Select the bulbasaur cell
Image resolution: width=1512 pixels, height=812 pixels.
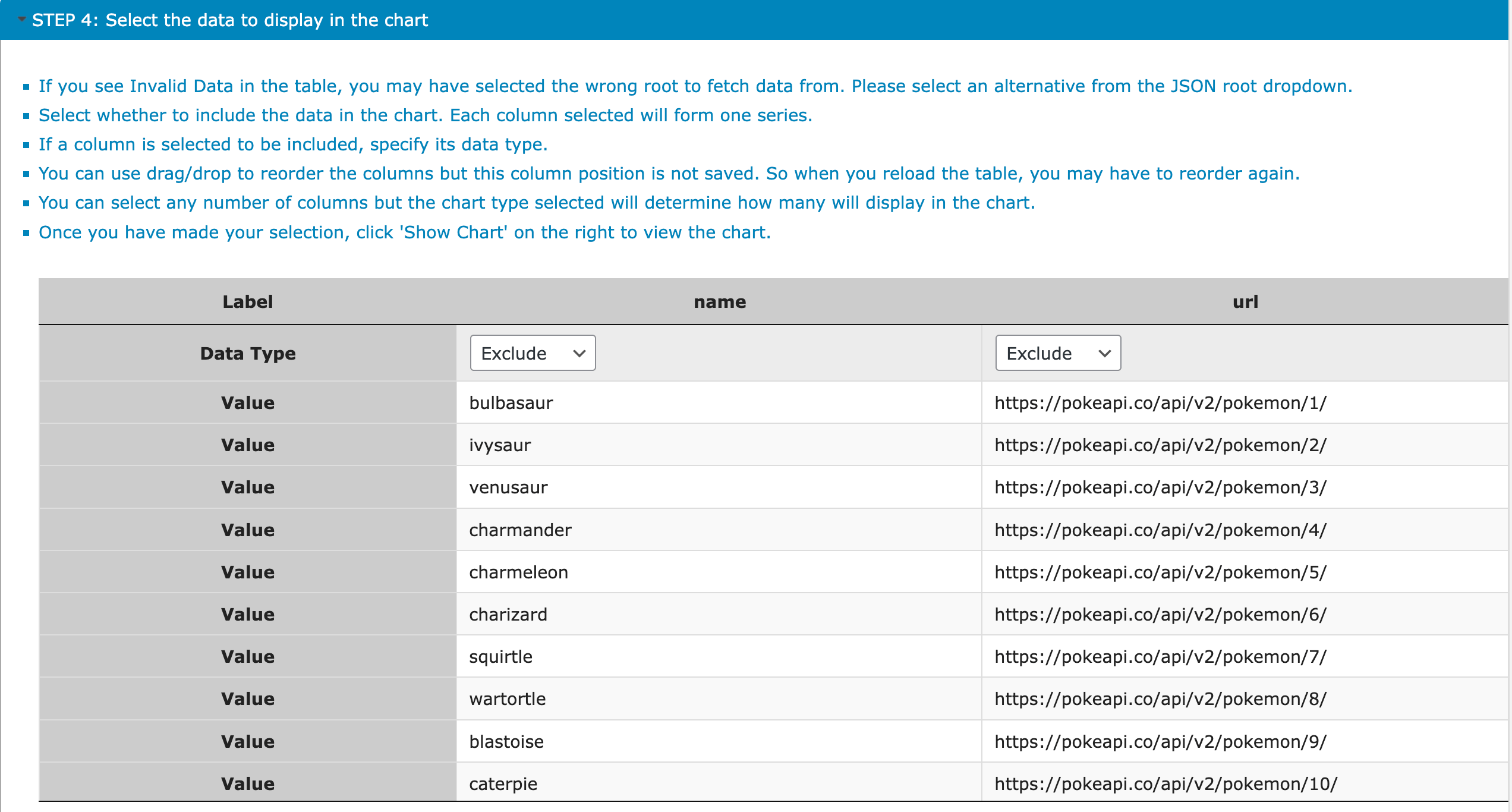[511, 403]
